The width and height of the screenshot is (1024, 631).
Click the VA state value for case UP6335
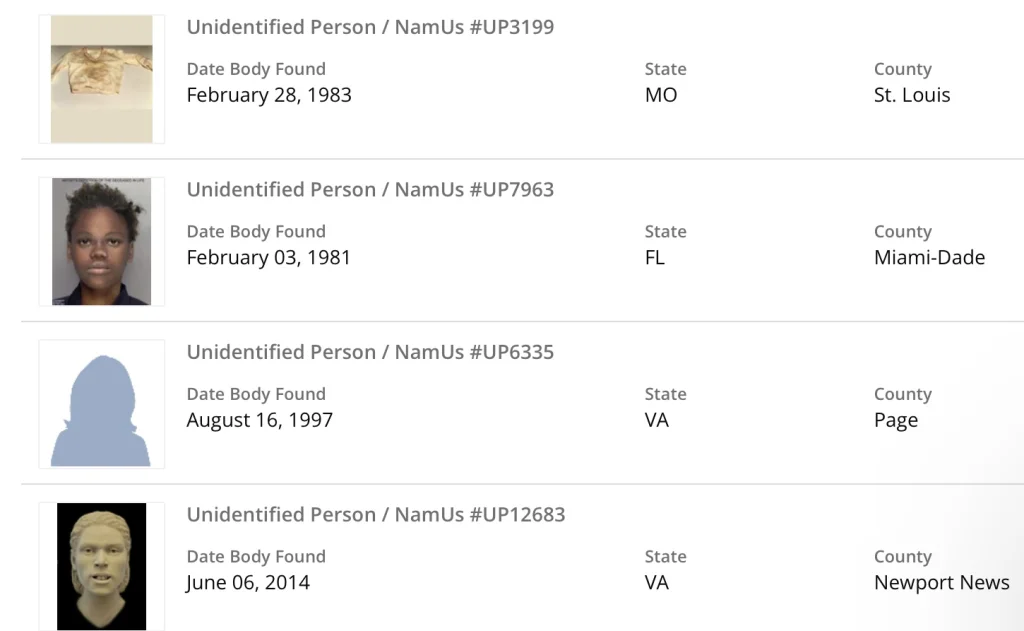coord(657,420)
